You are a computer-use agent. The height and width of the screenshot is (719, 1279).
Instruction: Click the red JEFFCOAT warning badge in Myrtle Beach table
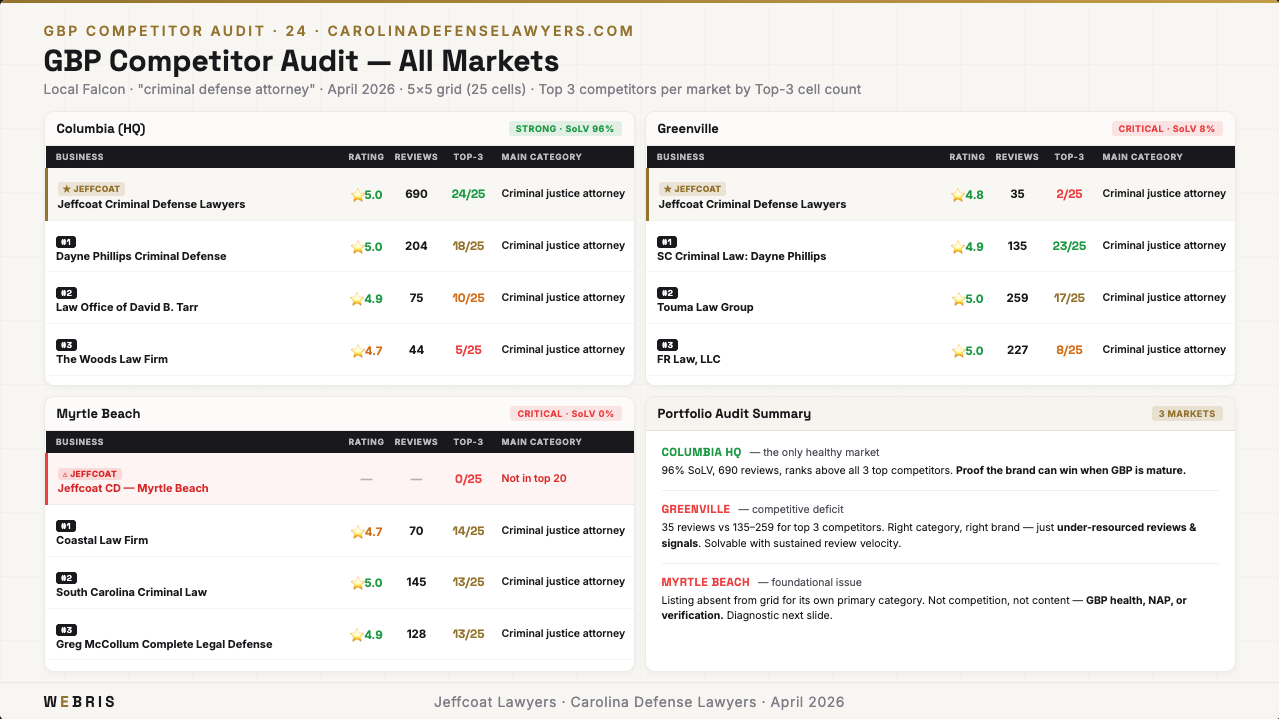click(90, 474)
